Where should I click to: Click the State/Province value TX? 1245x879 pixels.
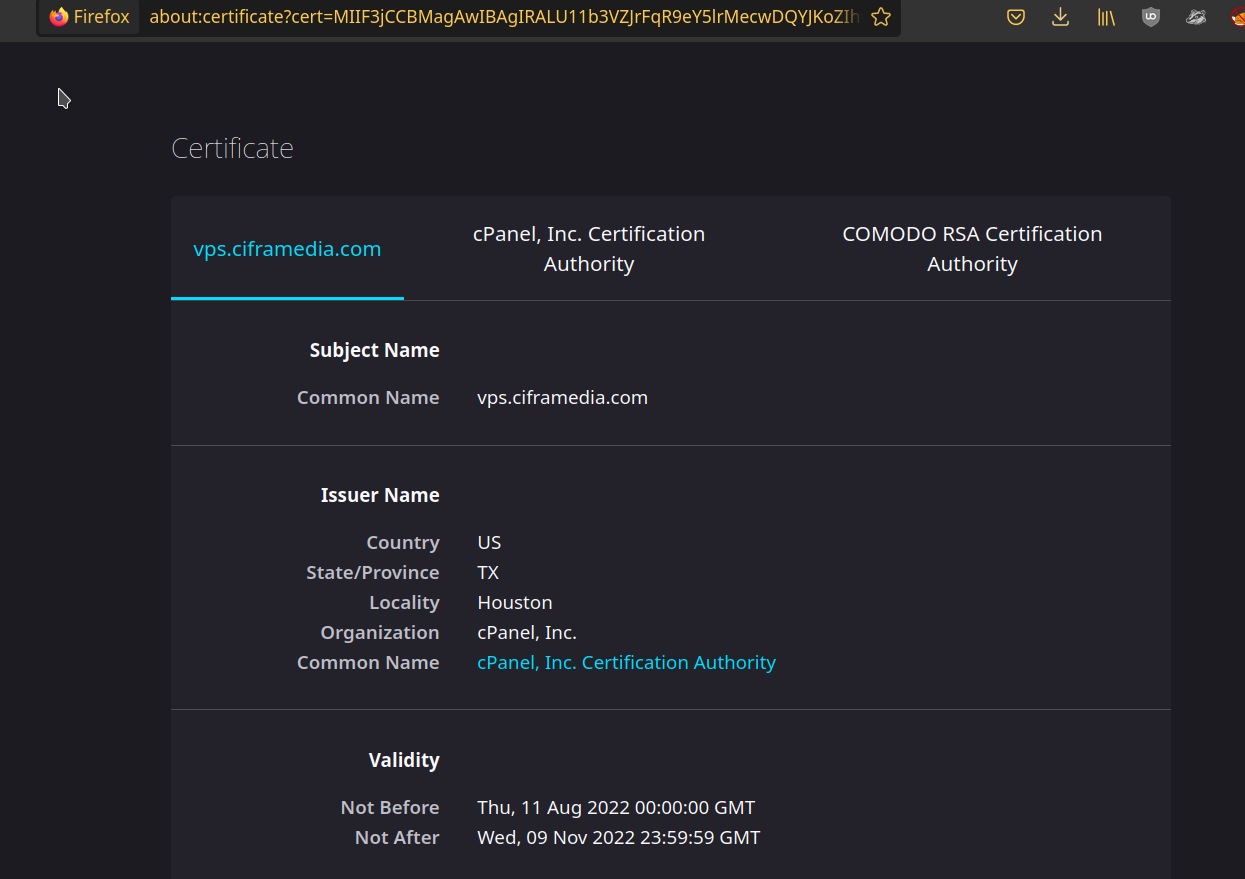[x=488, y=573]
